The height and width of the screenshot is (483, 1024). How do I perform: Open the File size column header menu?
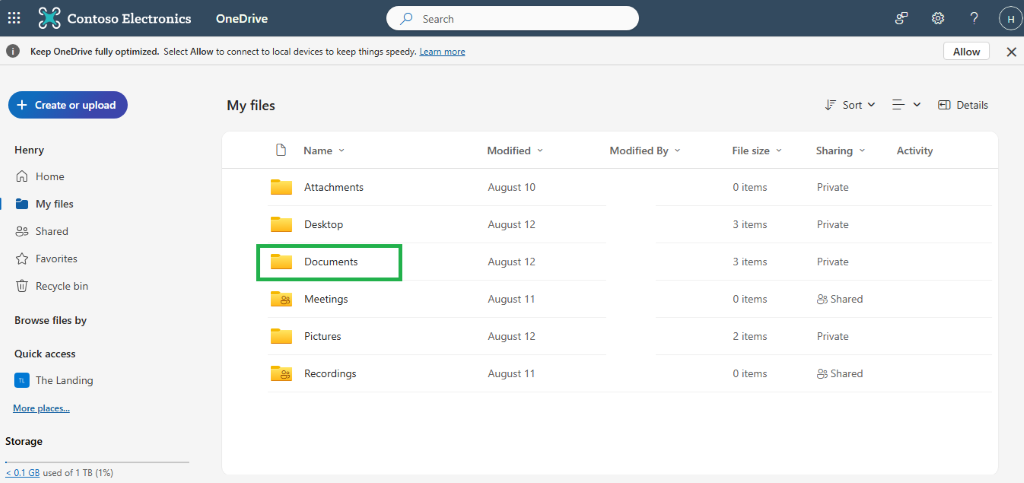click(757, 151)
